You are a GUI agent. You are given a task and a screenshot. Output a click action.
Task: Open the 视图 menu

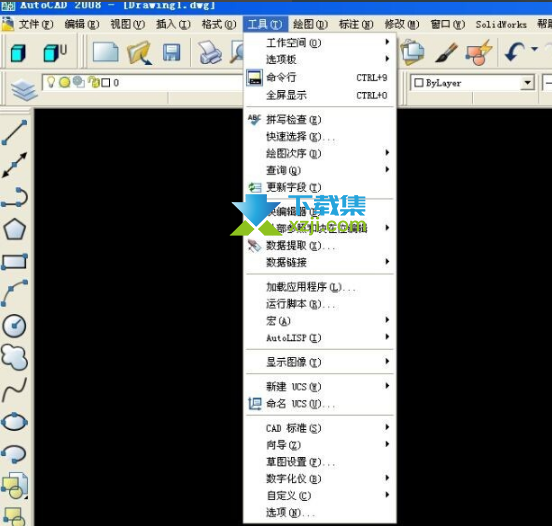pyautogui.click(x=127, y=24)
